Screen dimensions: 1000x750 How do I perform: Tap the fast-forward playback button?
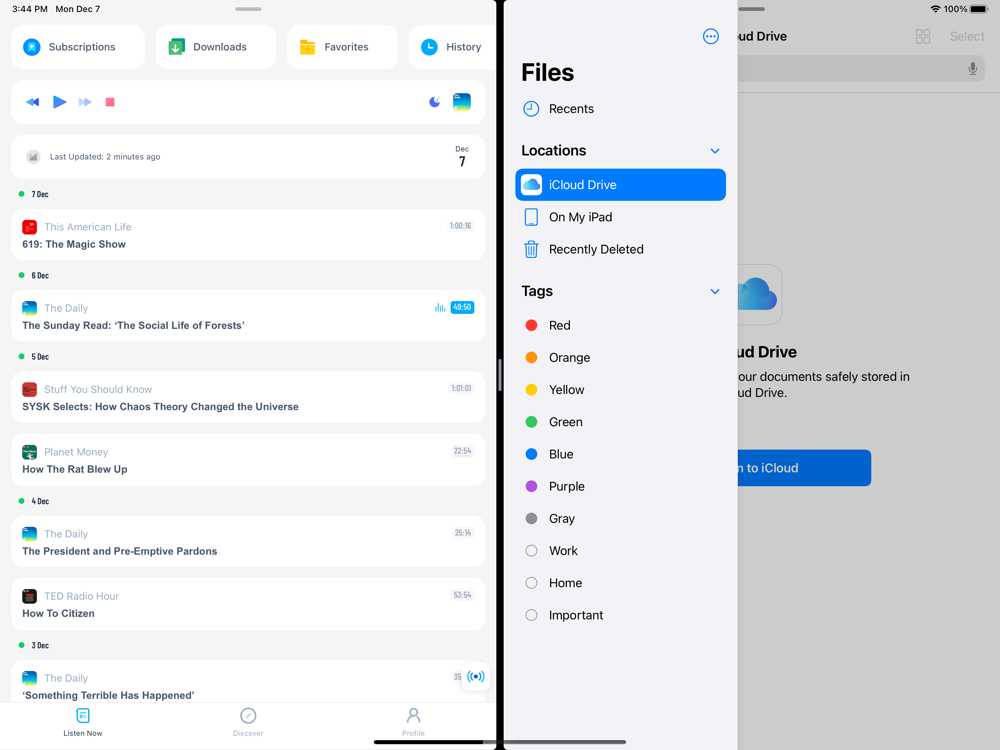point(85,102)
